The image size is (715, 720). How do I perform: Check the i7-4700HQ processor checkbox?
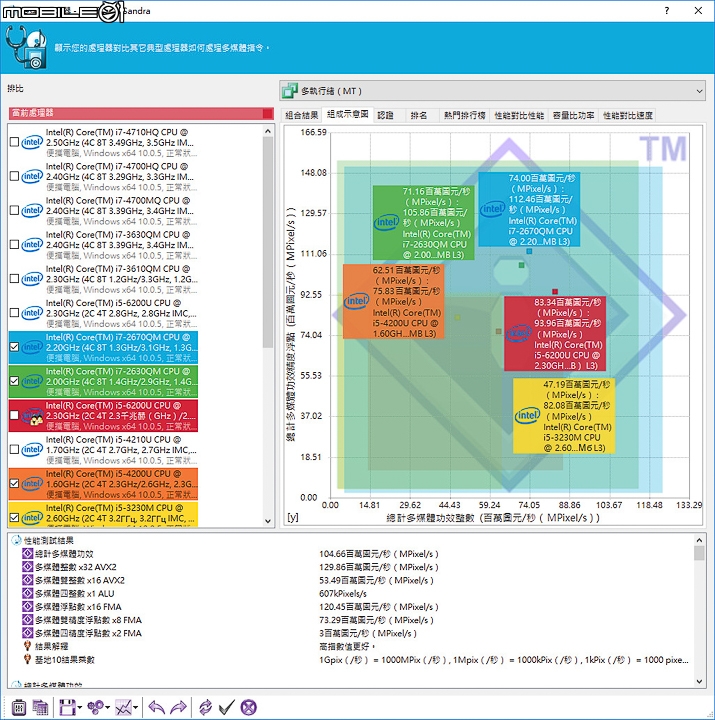(14, 176)
